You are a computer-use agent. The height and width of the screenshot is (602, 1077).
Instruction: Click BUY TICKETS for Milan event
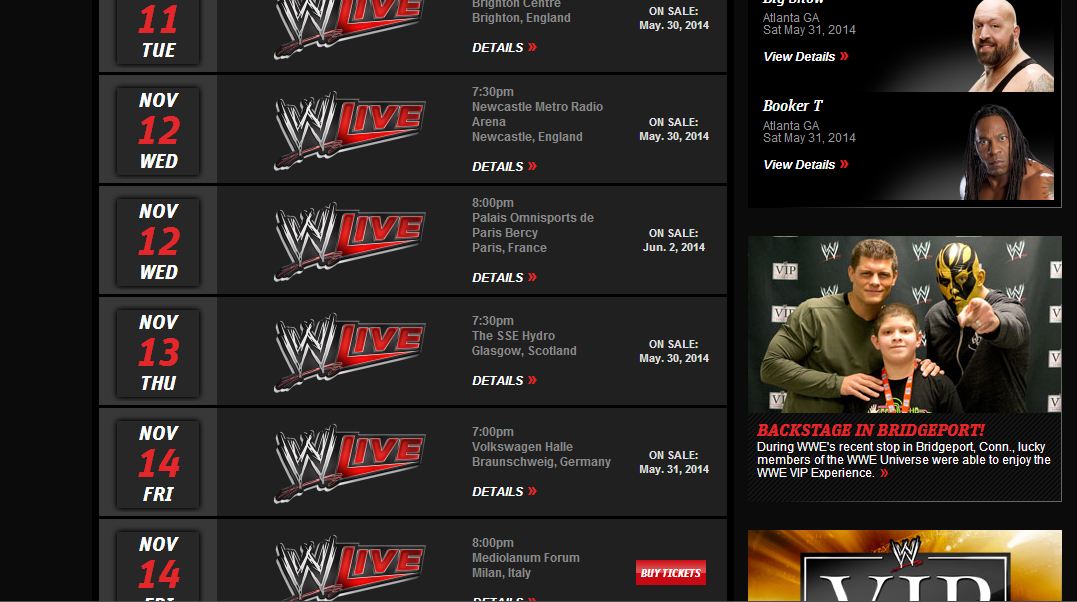click(x=670, y=572)
